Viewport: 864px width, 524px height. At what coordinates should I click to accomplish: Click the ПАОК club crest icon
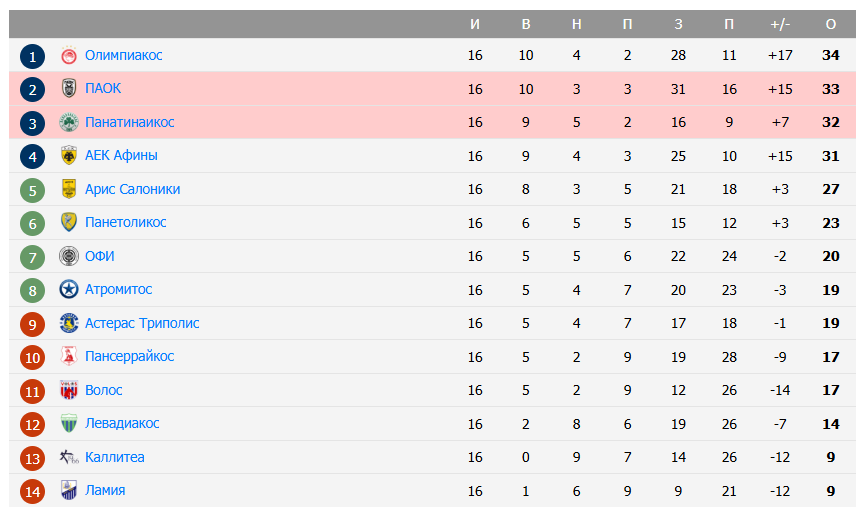[x=69, y=89]
